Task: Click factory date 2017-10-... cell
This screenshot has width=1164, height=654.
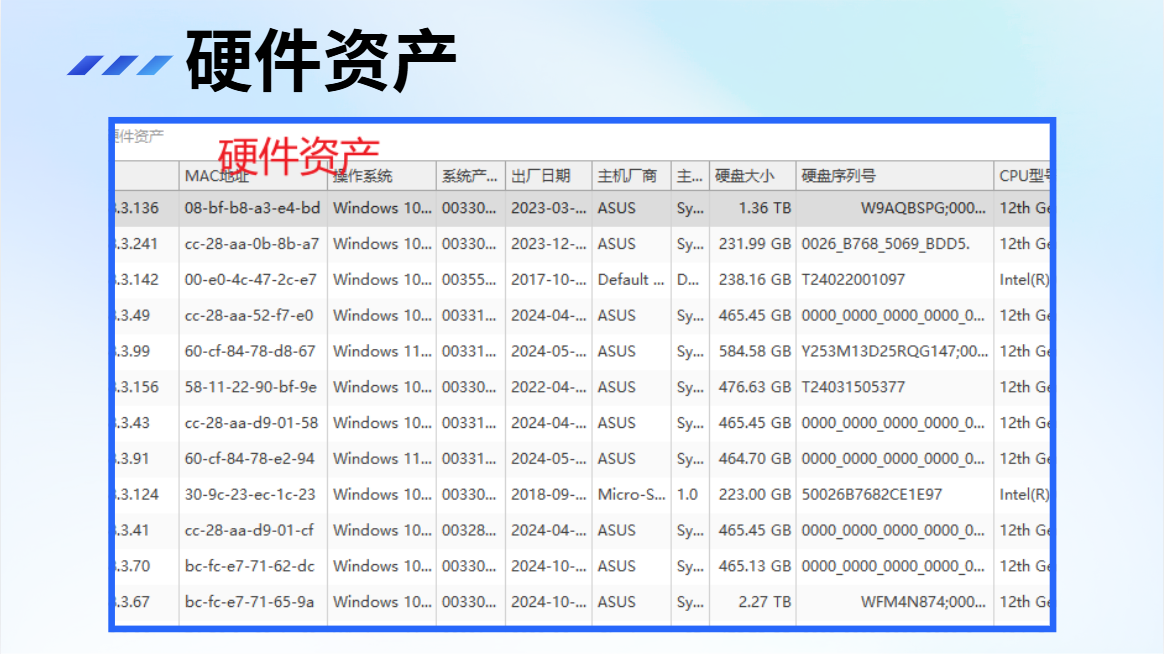Action: click(549, 280)
